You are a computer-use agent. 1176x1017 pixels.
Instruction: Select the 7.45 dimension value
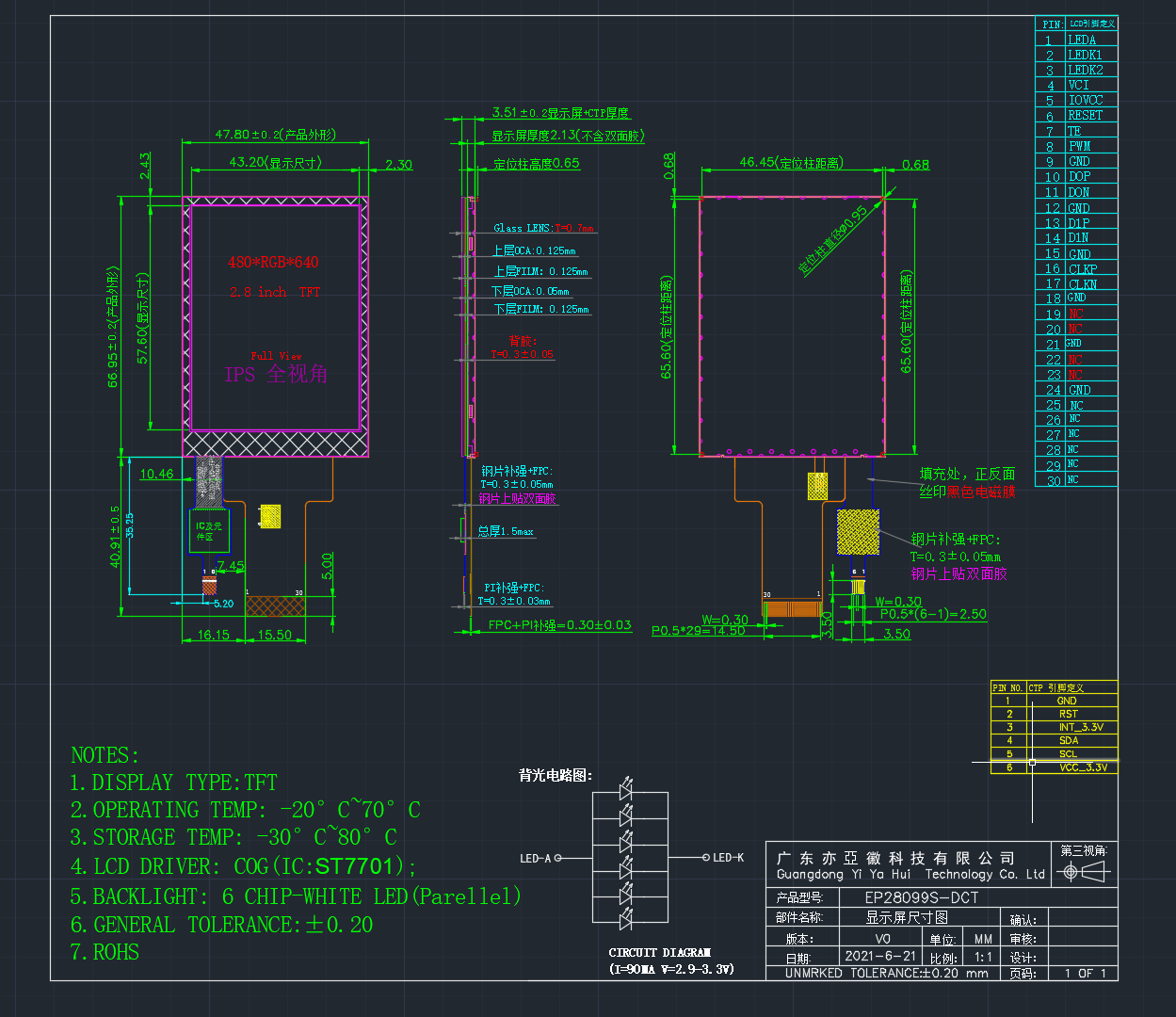click(x=230, y=566)
